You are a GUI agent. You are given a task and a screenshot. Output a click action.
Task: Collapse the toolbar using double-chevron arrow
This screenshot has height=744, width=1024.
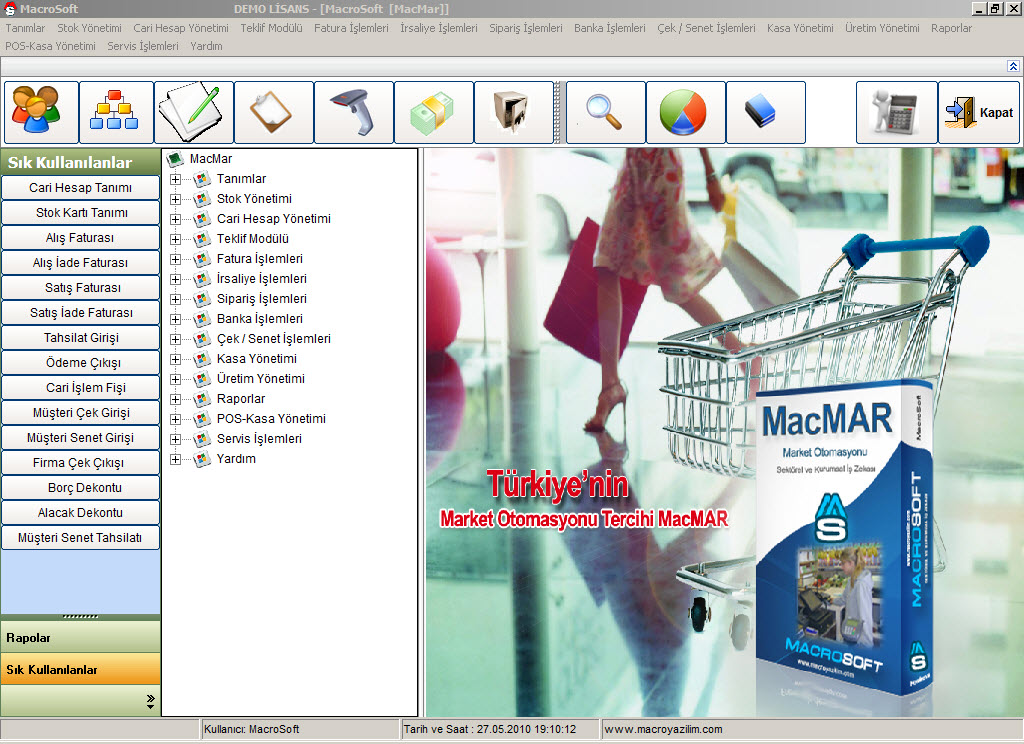[x=1012, y=66]
